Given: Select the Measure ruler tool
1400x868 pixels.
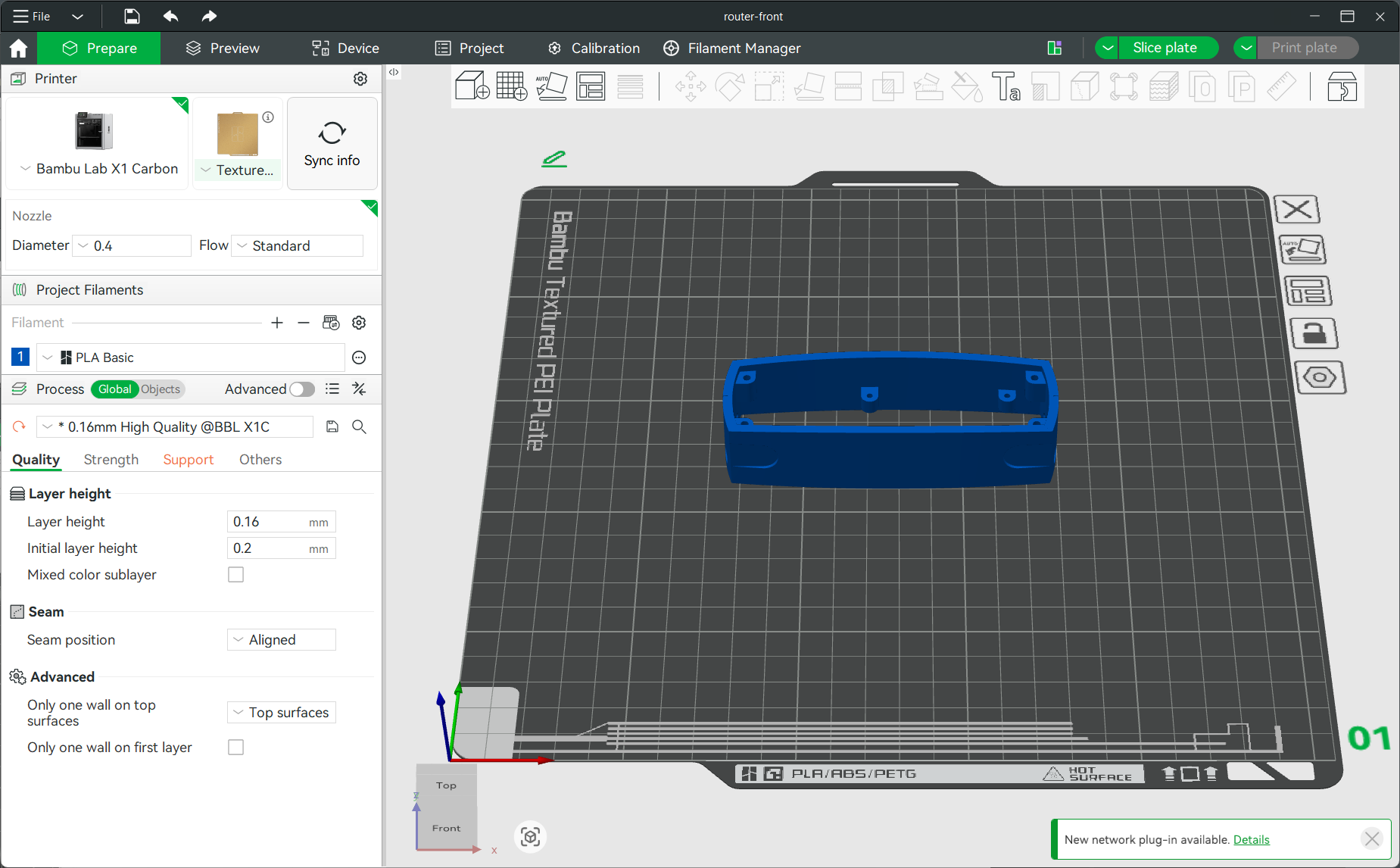Looking at the screenshot, I should tap(1281, 86).
